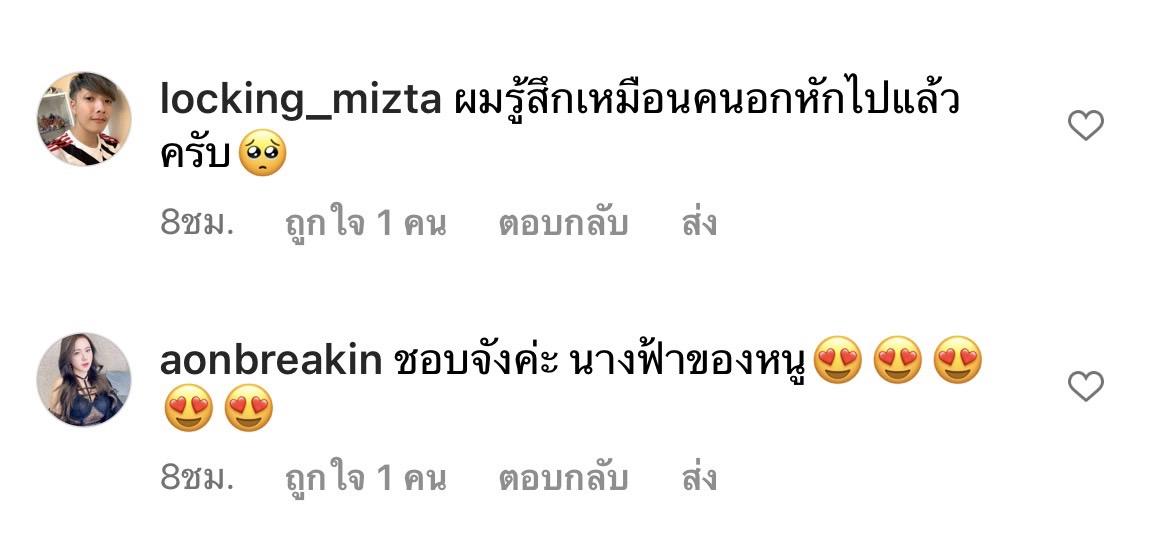1170x539 pixels.
Task: View ถูกใจ 1 คน under aonbreakin's comment
Action: (366, 479)
